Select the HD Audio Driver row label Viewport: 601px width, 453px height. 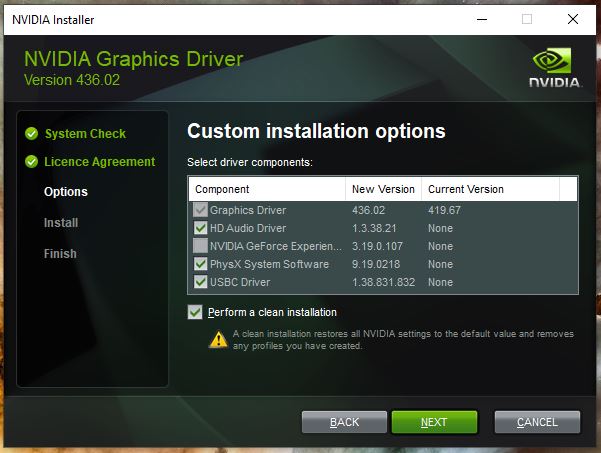(248, 228)
